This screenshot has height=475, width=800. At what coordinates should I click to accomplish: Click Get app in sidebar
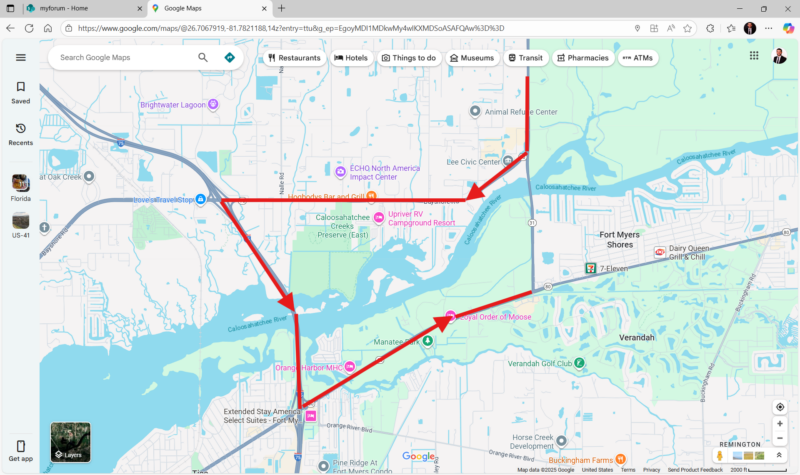[x=20, y=450]
